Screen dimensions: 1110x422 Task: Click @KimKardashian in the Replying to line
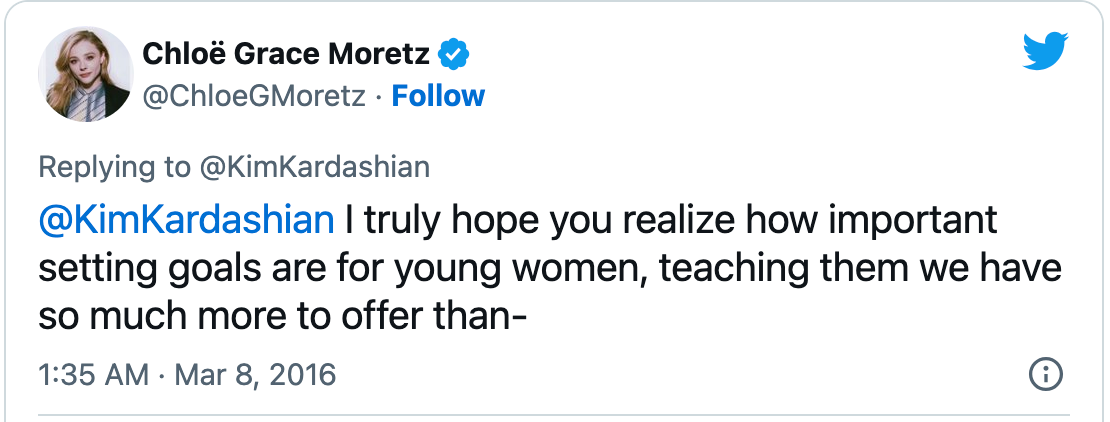[314, 166]
